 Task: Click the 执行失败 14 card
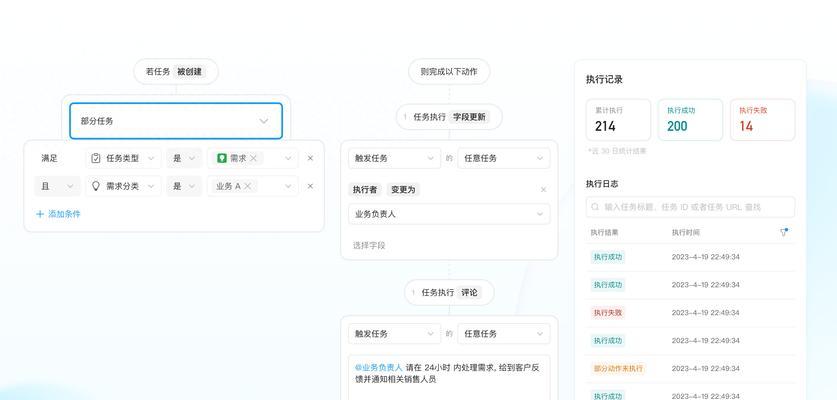(x=762, y=120)
